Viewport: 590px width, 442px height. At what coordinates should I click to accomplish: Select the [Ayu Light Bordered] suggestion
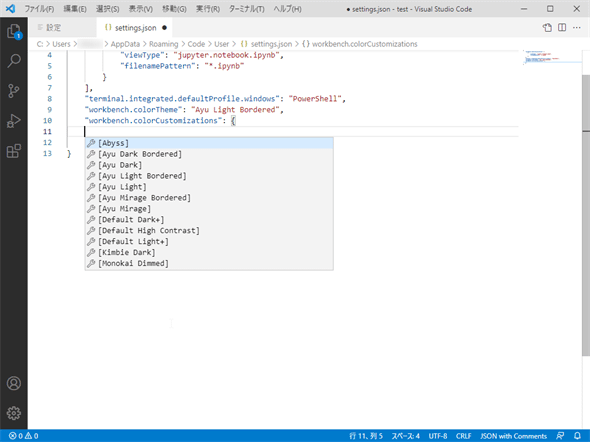[x=209, y=176]
